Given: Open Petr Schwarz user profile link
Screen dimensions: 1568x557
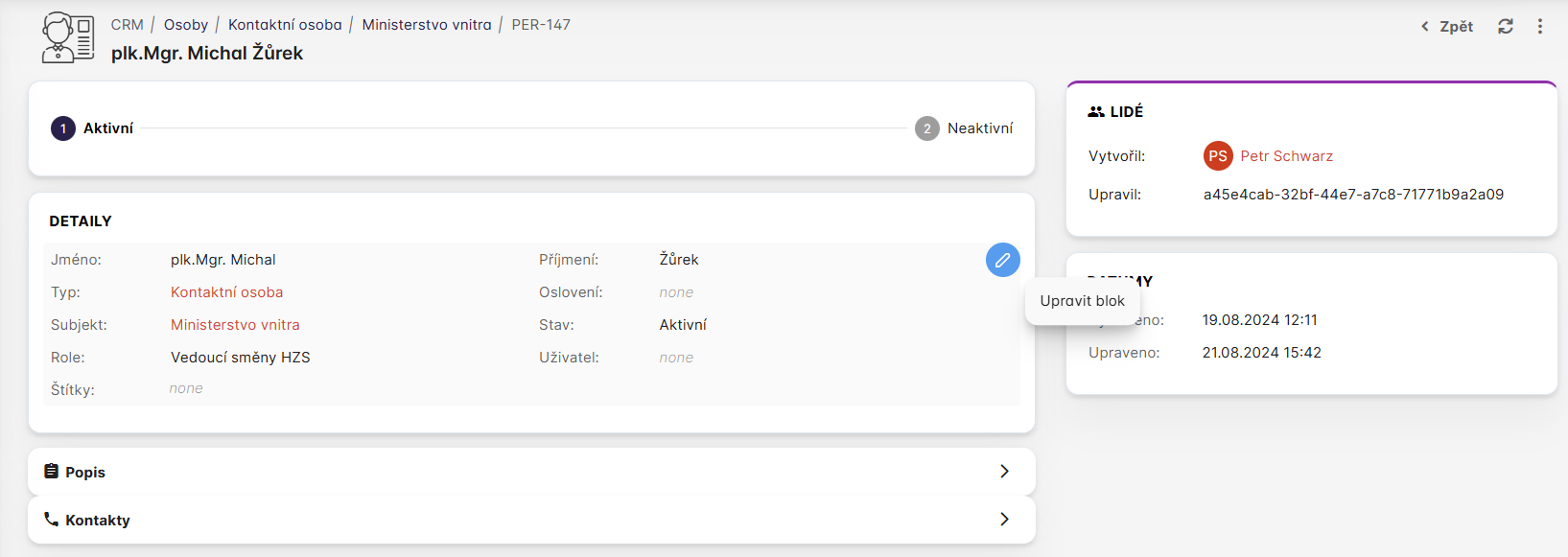Looking at the screenshot, I should pyautogui.click(x=1286, y=156).
